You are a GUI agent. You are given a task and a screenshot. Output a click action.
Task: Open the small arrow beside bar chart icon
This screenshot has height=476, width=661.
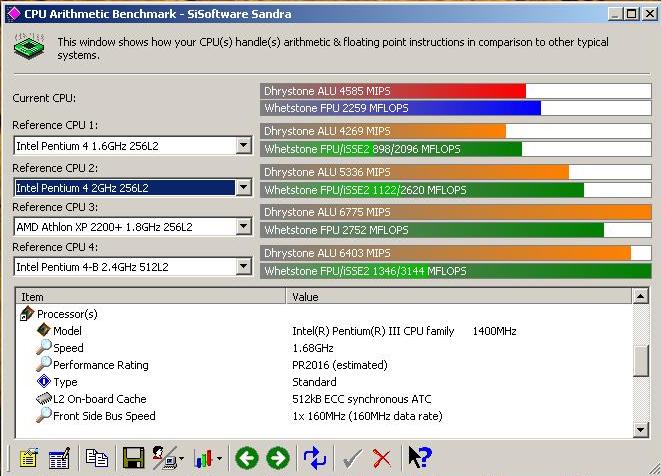coord(219,458)
